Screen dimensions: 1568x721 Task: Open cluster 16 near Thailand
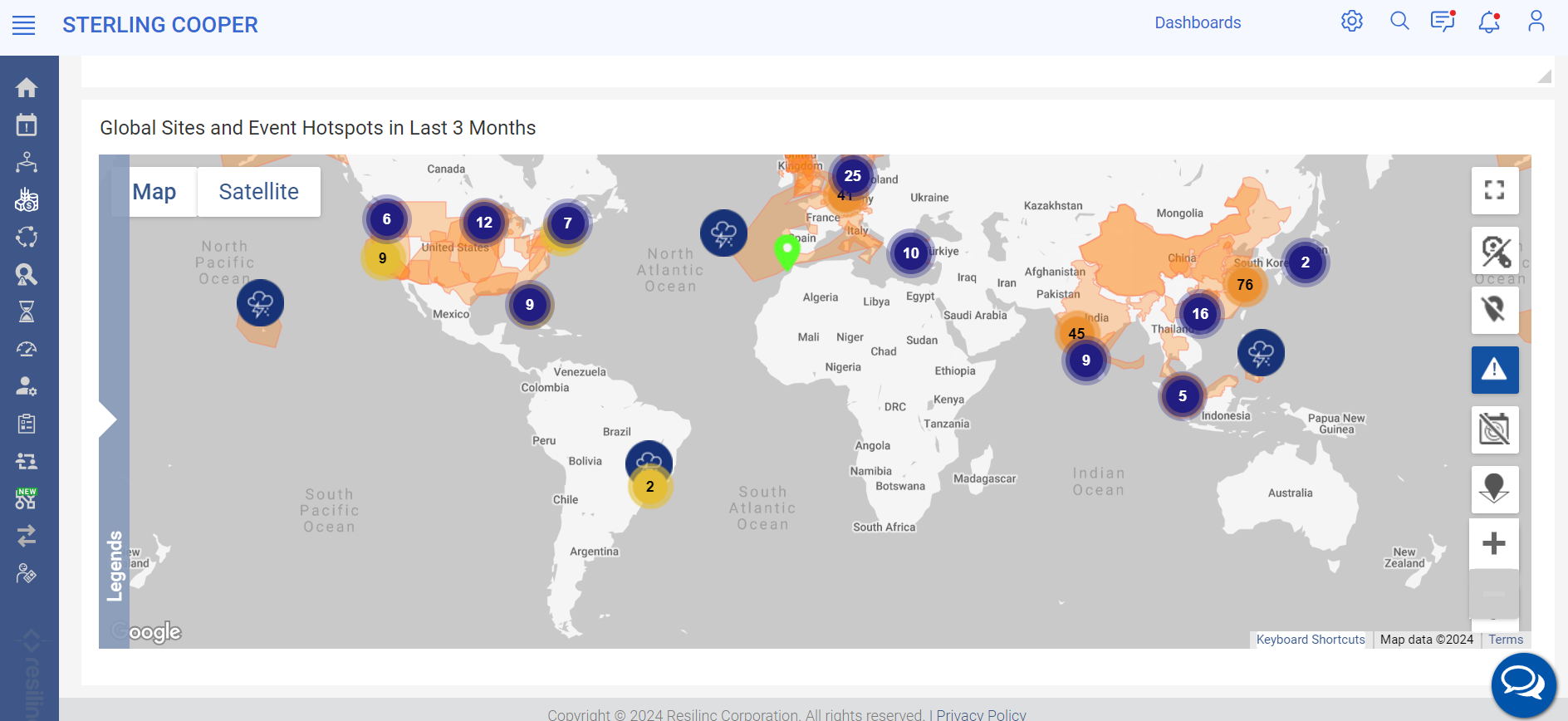pyautogui.click(x=1200, y=313)
